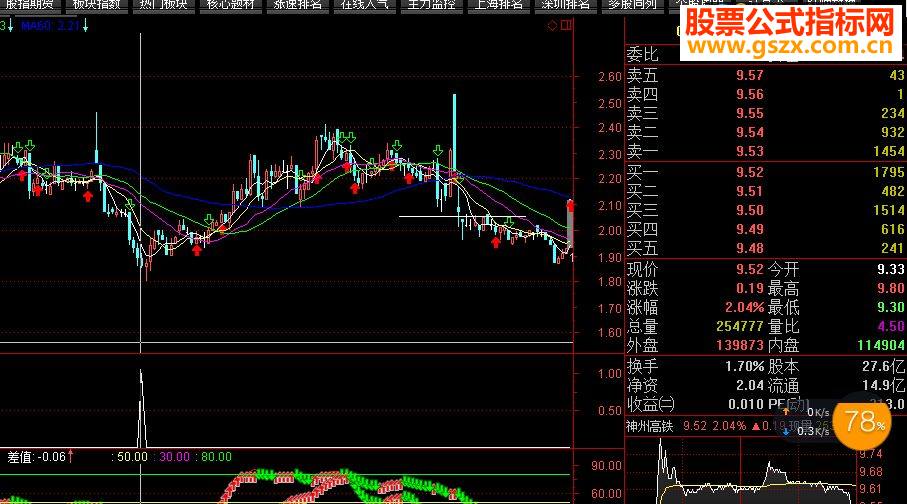The height and width of the screenshot is (504, 907).
Task: Click the 现价 label
Action: point(643,270)
